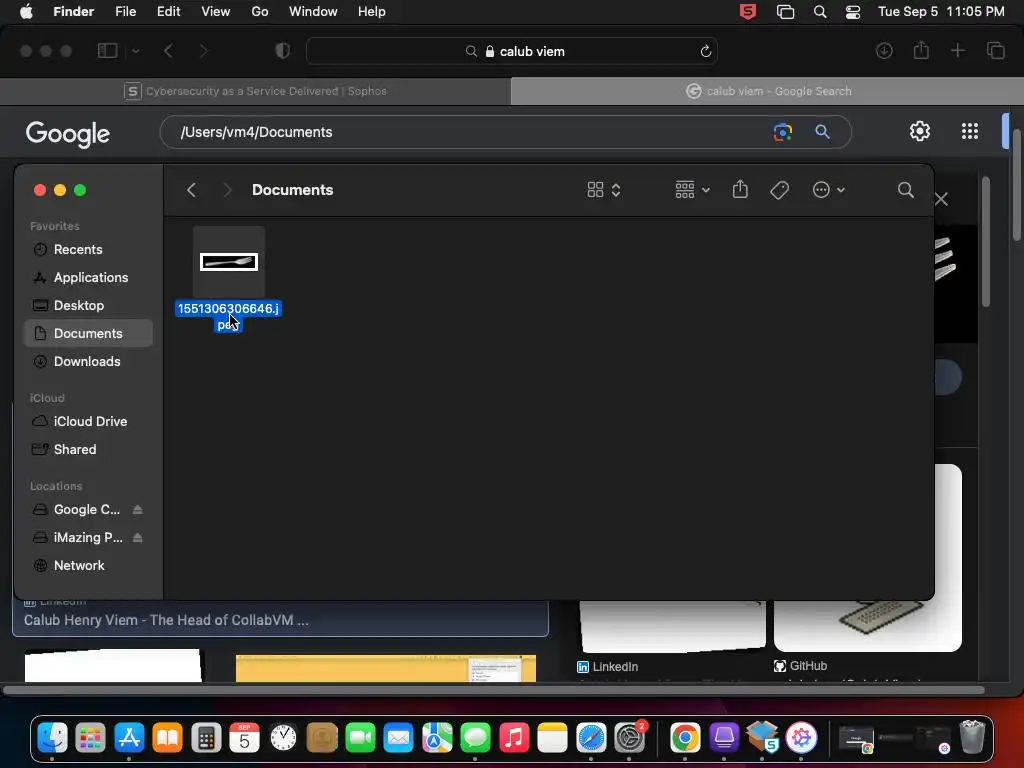This screenshot has width=1024, height=768.
Task: Open Trash from the Dock
Action: tap(972, 737)
